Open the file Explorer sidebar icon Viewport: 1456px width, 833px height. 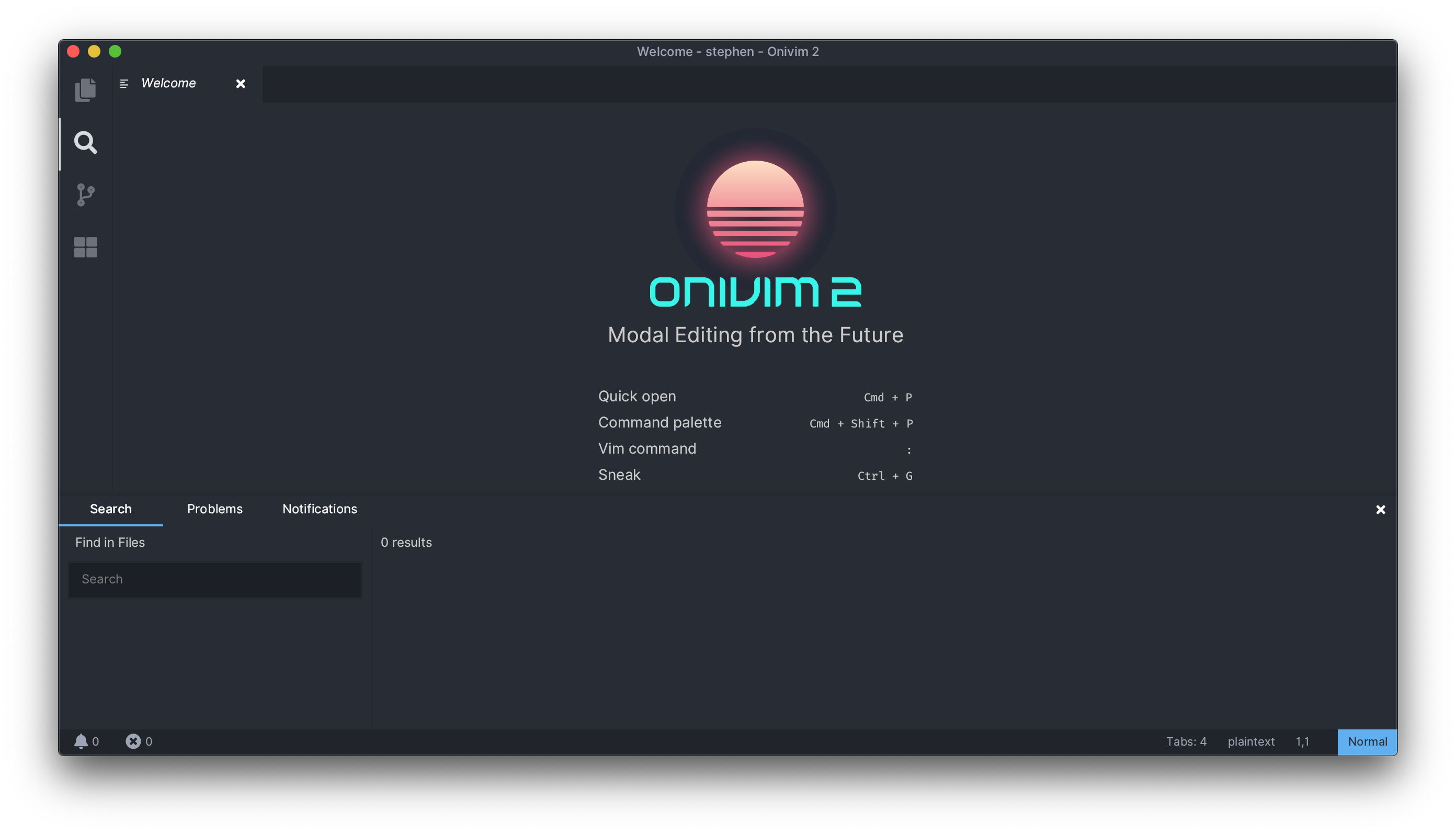(85, 89)
